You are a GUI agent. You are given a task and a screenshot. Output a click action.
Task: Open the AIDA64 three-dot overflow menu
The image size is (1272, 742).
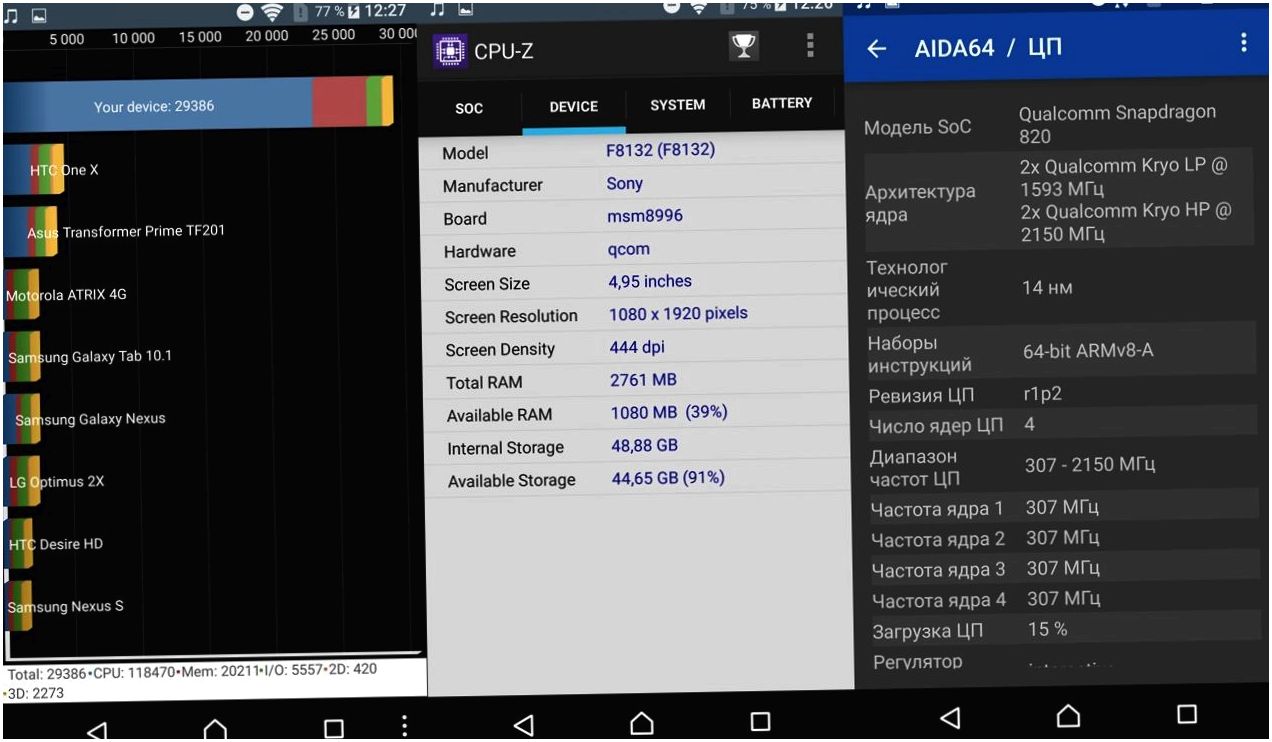tap(1244, 42)
